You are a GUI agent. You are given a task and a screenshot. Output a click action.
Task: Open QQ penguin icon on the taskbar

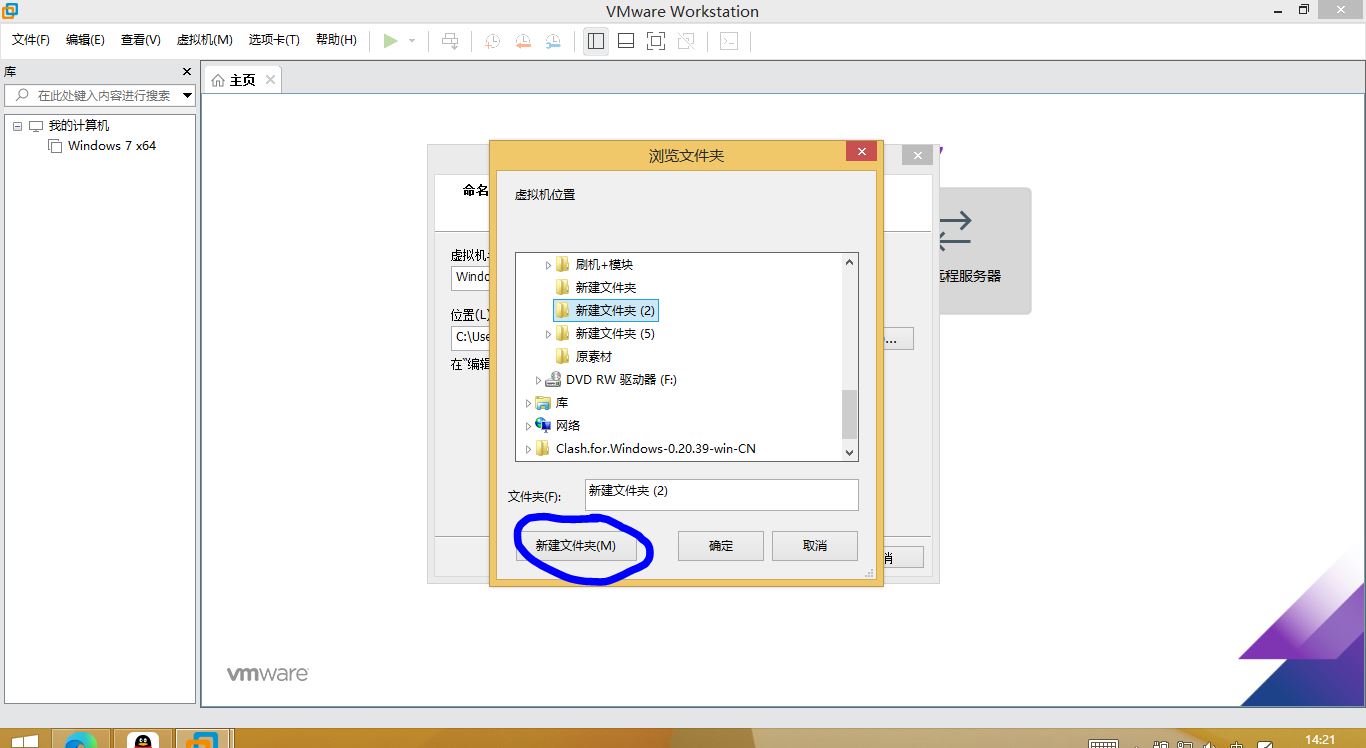tap(144, 740)
